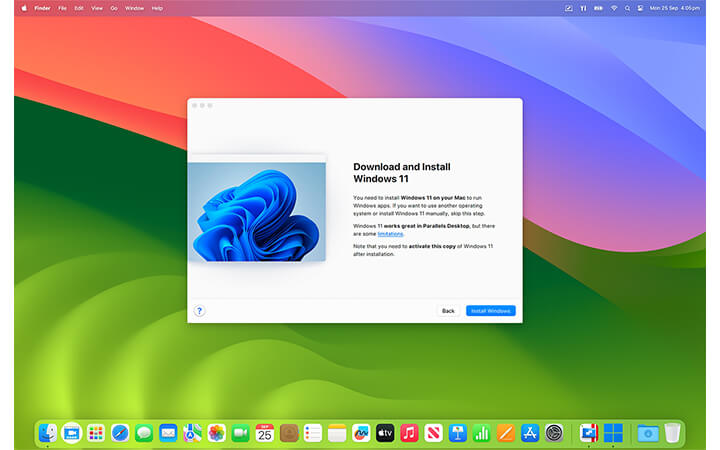Open Contacts app in dock
The image size is (720, 450).
[x=289, y=433]
